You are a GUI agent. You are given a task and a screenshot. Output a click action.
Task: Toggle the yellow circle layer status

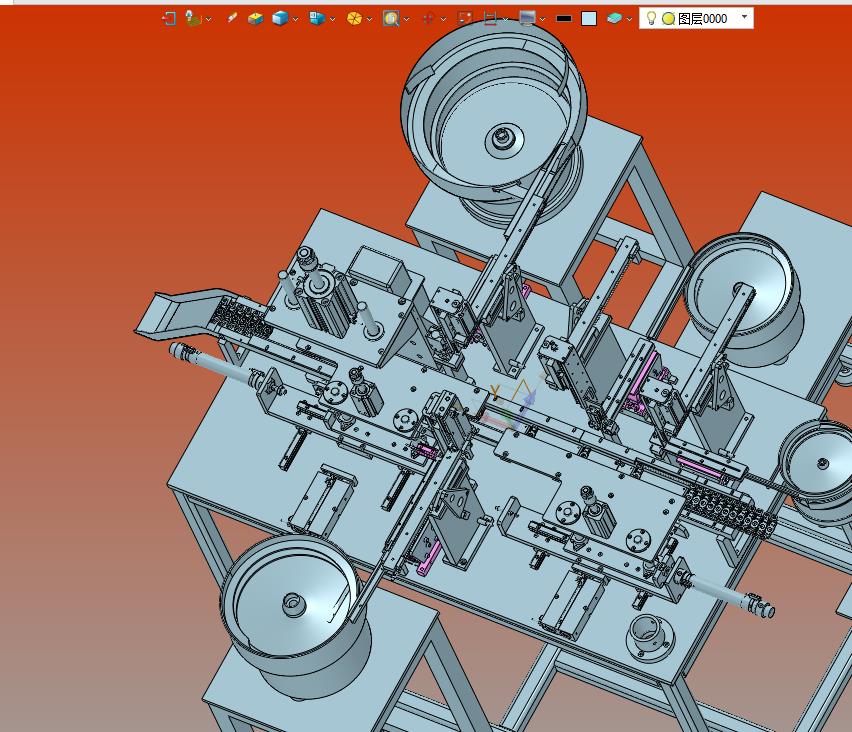pos(668,19)
